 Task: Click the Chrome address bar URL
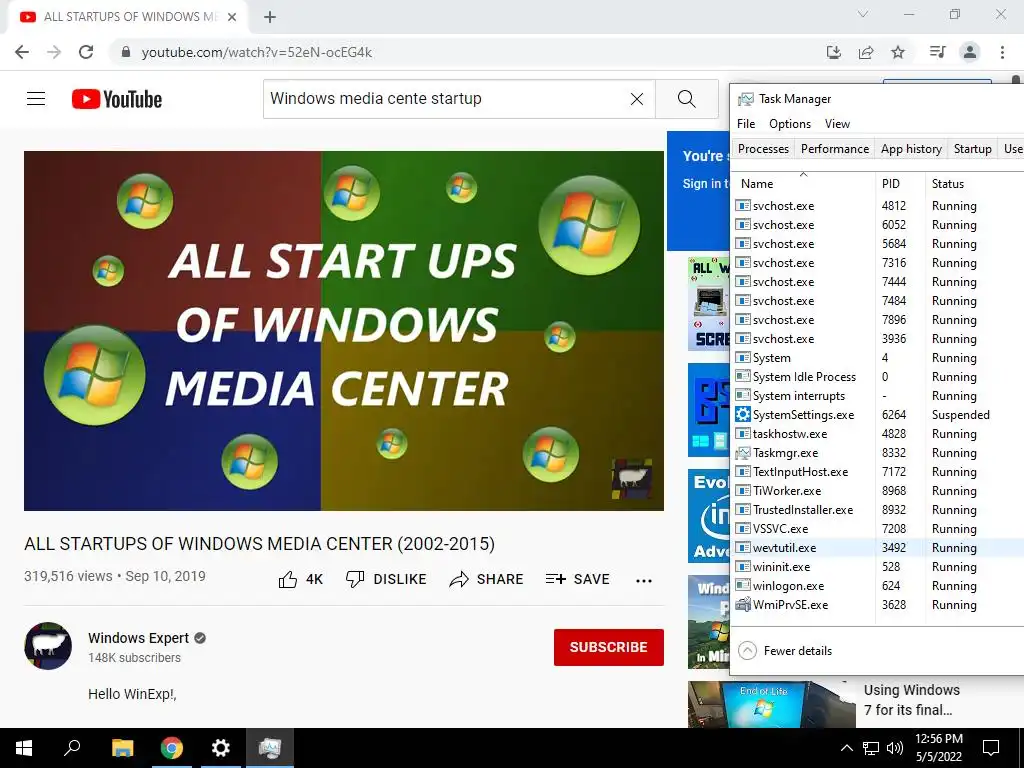257,52
